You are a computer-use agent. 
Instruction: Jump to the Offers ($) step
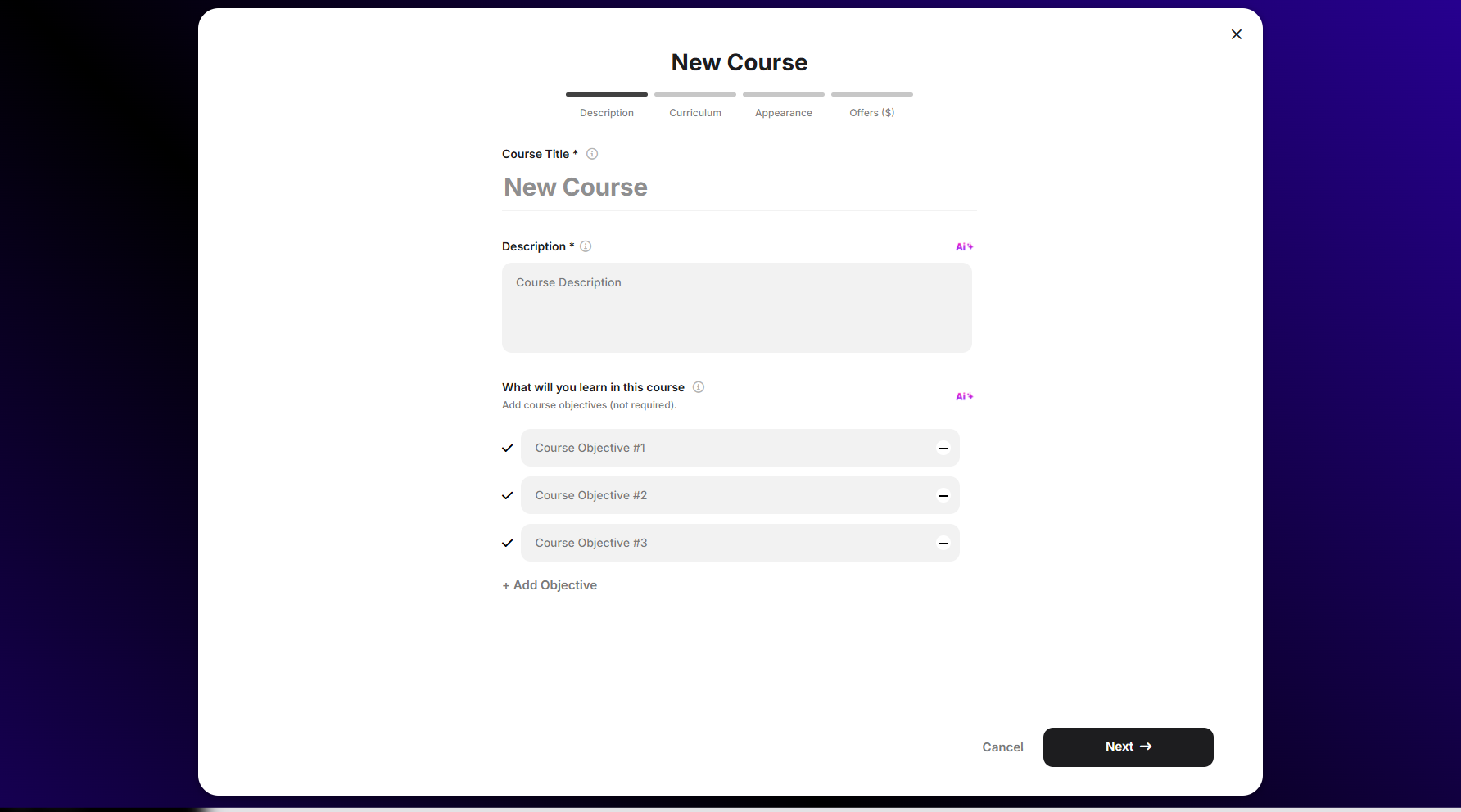tap(872, 106)
